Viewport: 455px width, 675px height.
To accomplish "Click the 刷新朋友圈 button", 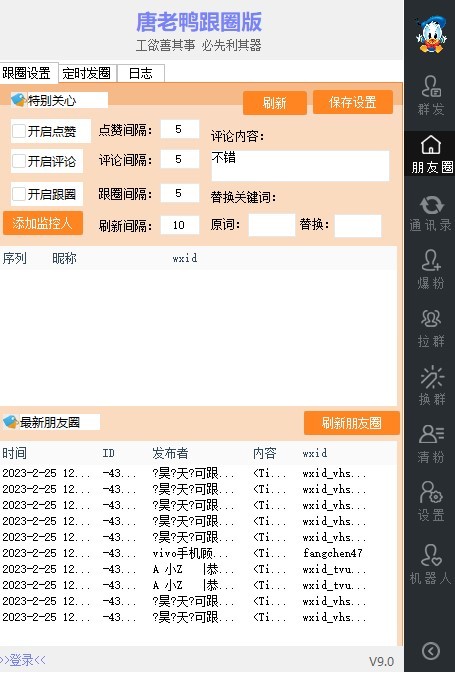I will tap(351, 423).
